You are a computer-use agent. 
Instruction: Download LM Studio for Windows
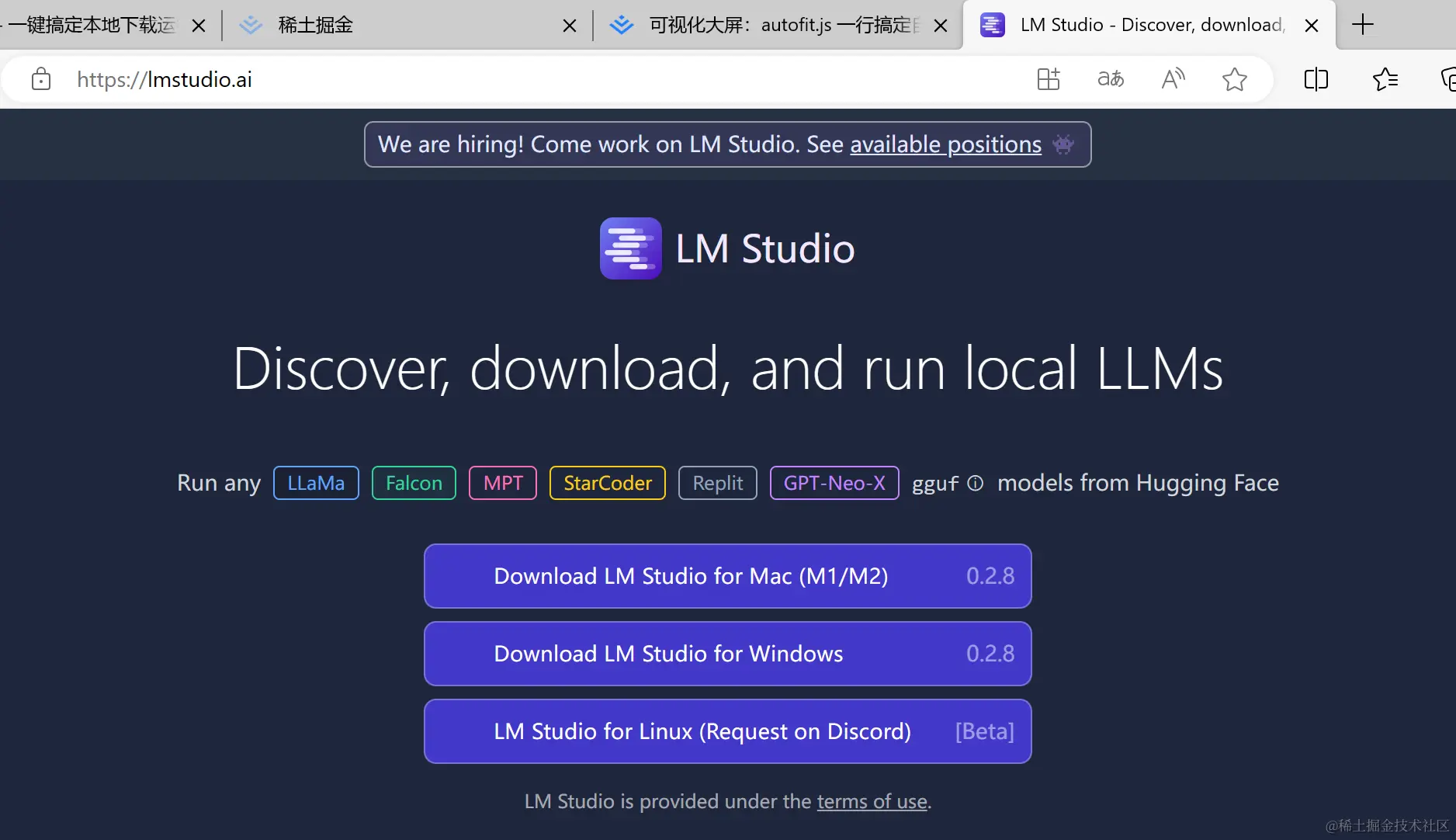[x=728, y=654]
